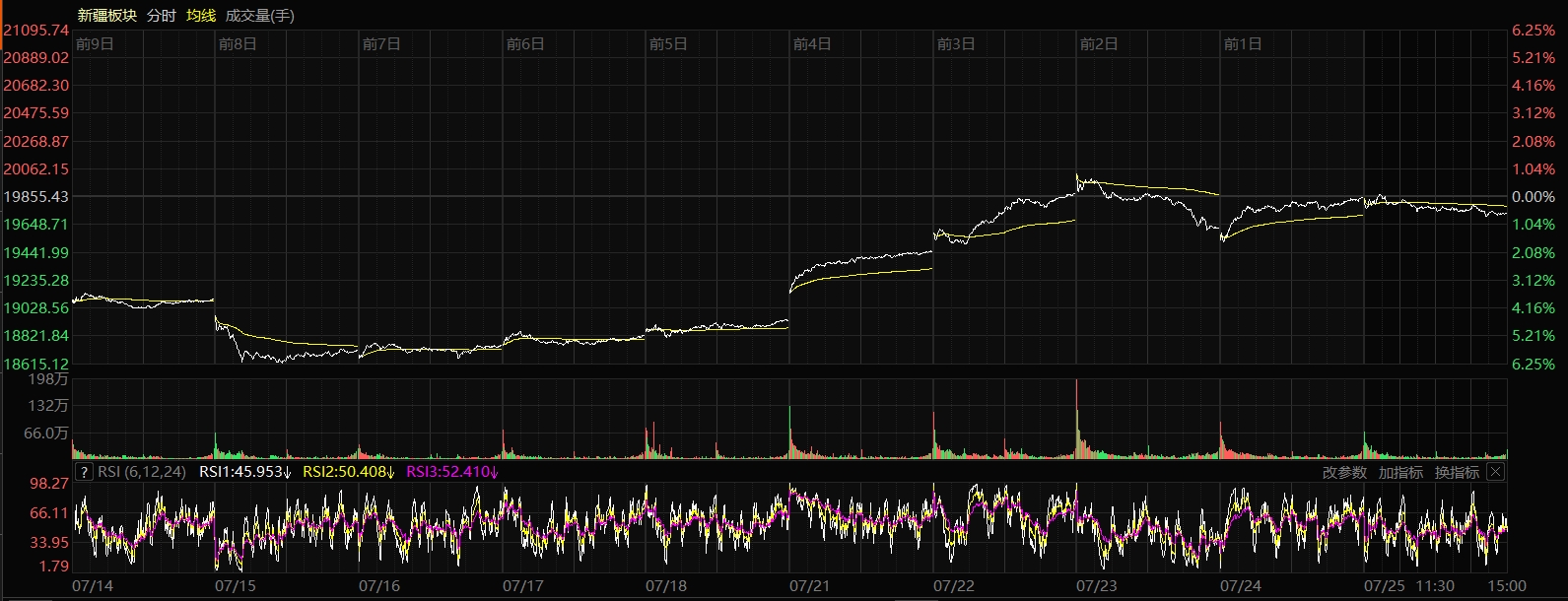Click 加指标 to add an indicator
This screenshot has height=601, width=1568.
pyautogui.click(x=1400, y=472)
